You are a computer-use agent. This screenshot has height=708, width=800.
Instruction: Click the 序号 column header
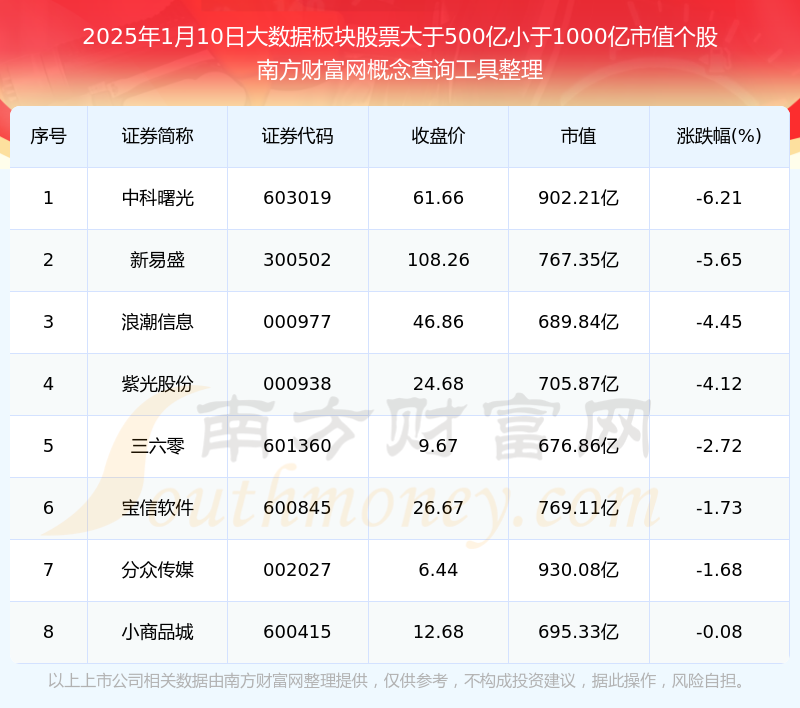(x=48, y=136)
